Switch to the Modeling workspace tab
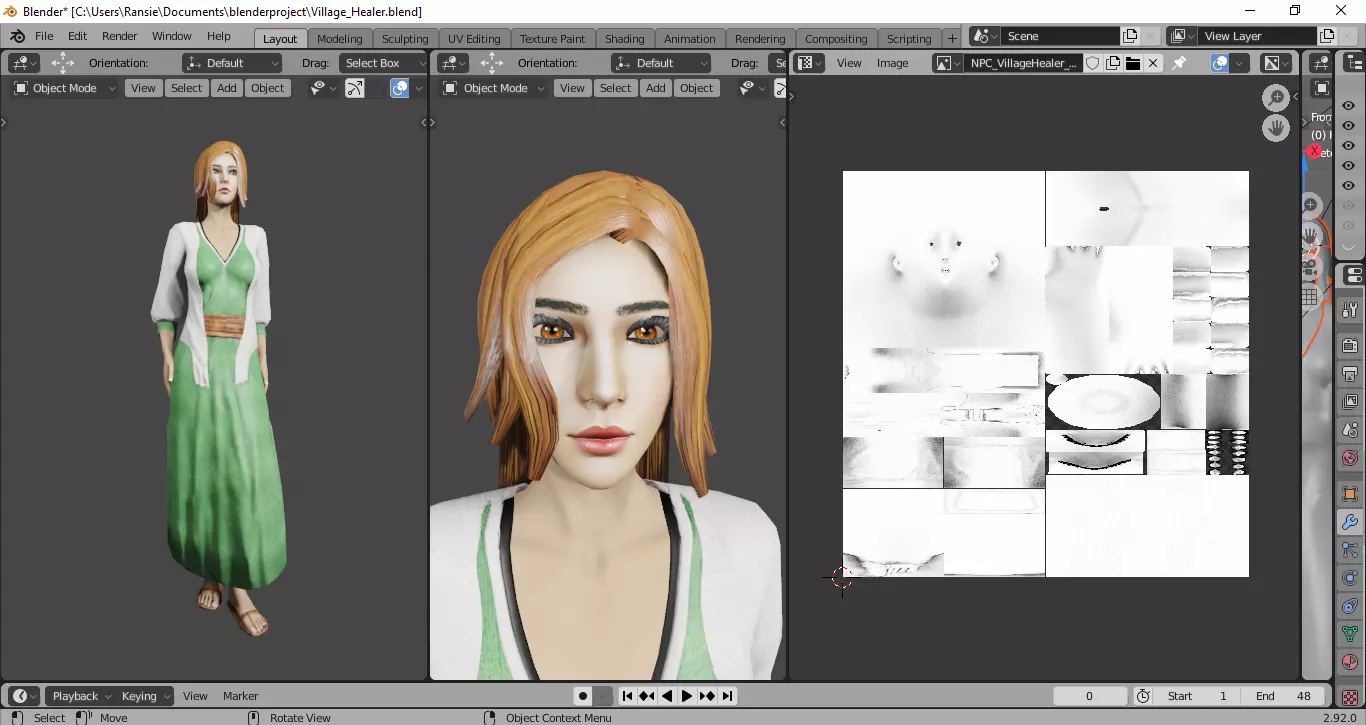The width and height of the screenshot is (1366, 725). tap(340, 39)
